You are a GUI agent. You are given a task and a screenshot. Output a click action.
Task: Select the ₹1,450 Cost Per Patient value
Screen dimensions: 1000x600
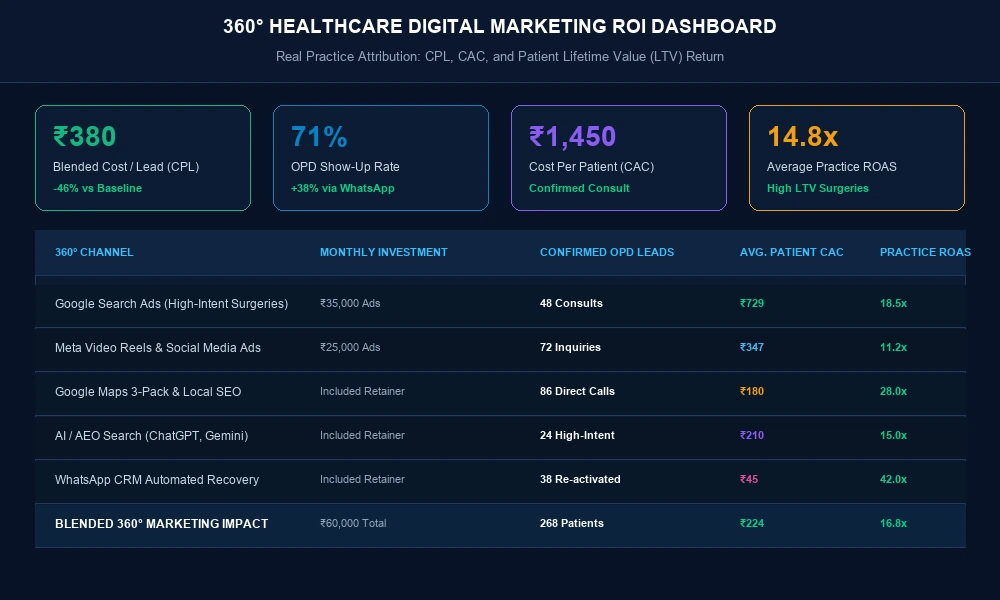coord(572,136)
